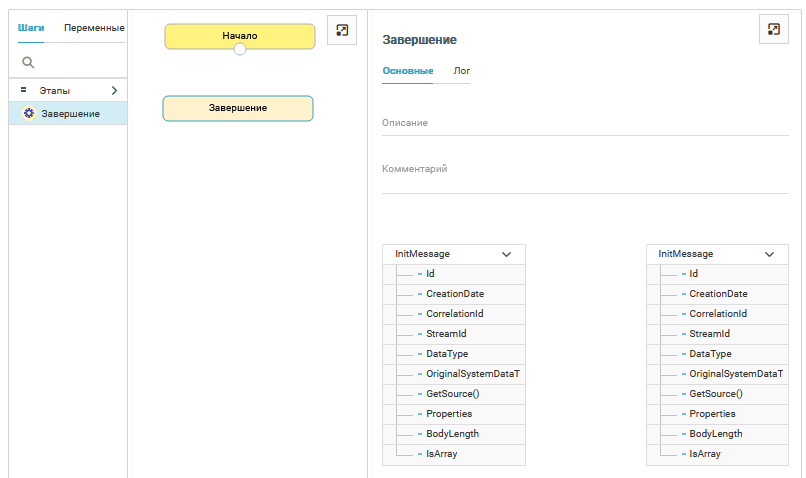Image resolution: width=806 pixels, height=478 pixels.
Task: Expand the diagram canvas to fullscreen
Action: pos(342,31)
